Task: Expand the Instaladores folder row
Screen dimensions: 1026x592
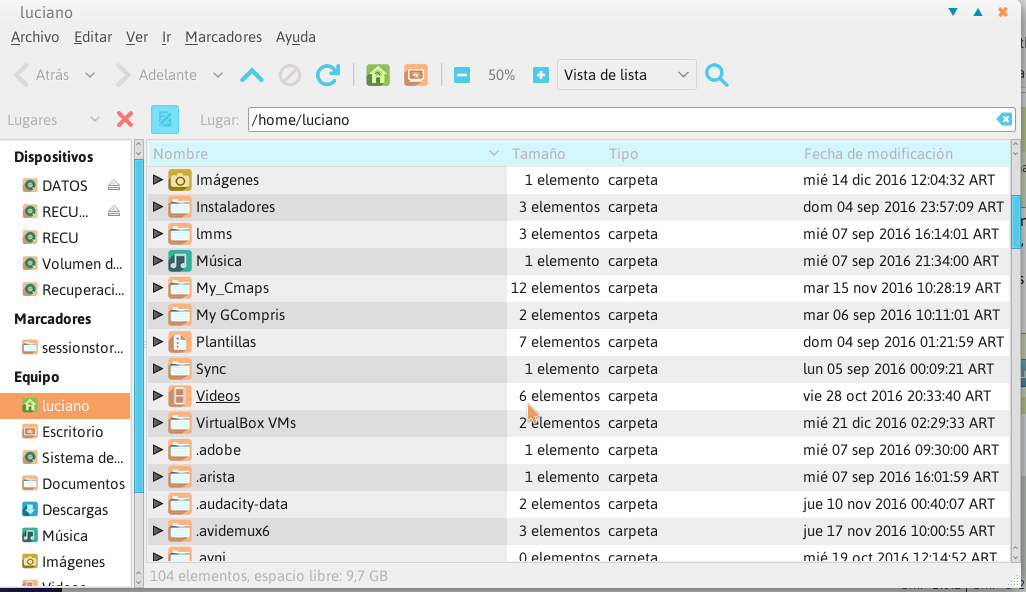Action: pyautogui.click(x=158, y=207)
